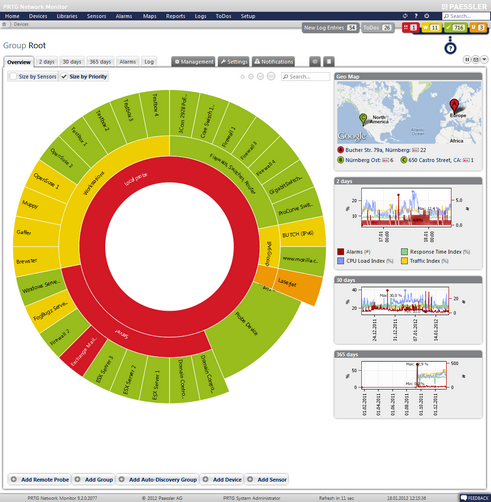Click the Add Device button

click(x=222, y=479)
